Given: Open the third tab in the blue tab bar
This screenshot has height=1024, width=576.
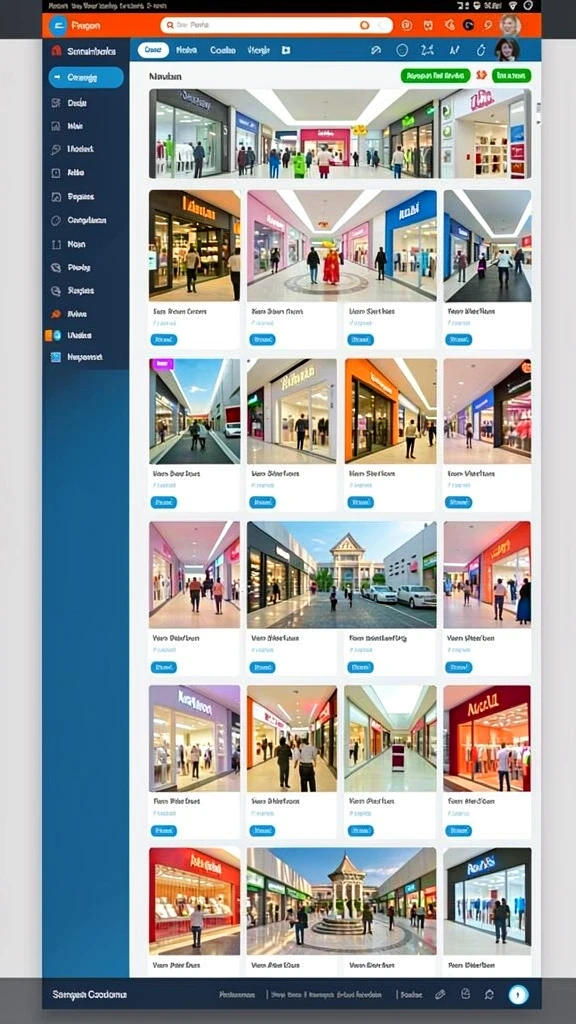Looking at the screenshot, I should click(223, 50).
